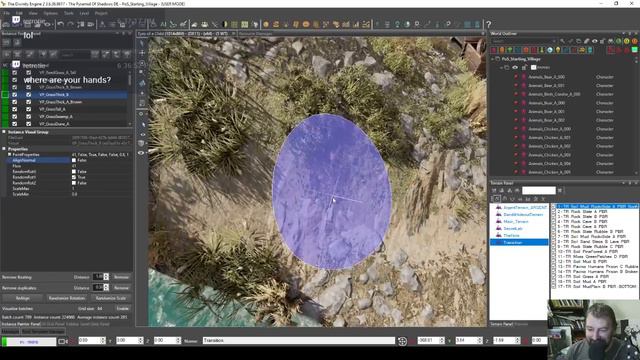This screenshot has height=360, width=640.
Task: Toggle the character filter icon in World Outliner
Action: coord(494,50)
